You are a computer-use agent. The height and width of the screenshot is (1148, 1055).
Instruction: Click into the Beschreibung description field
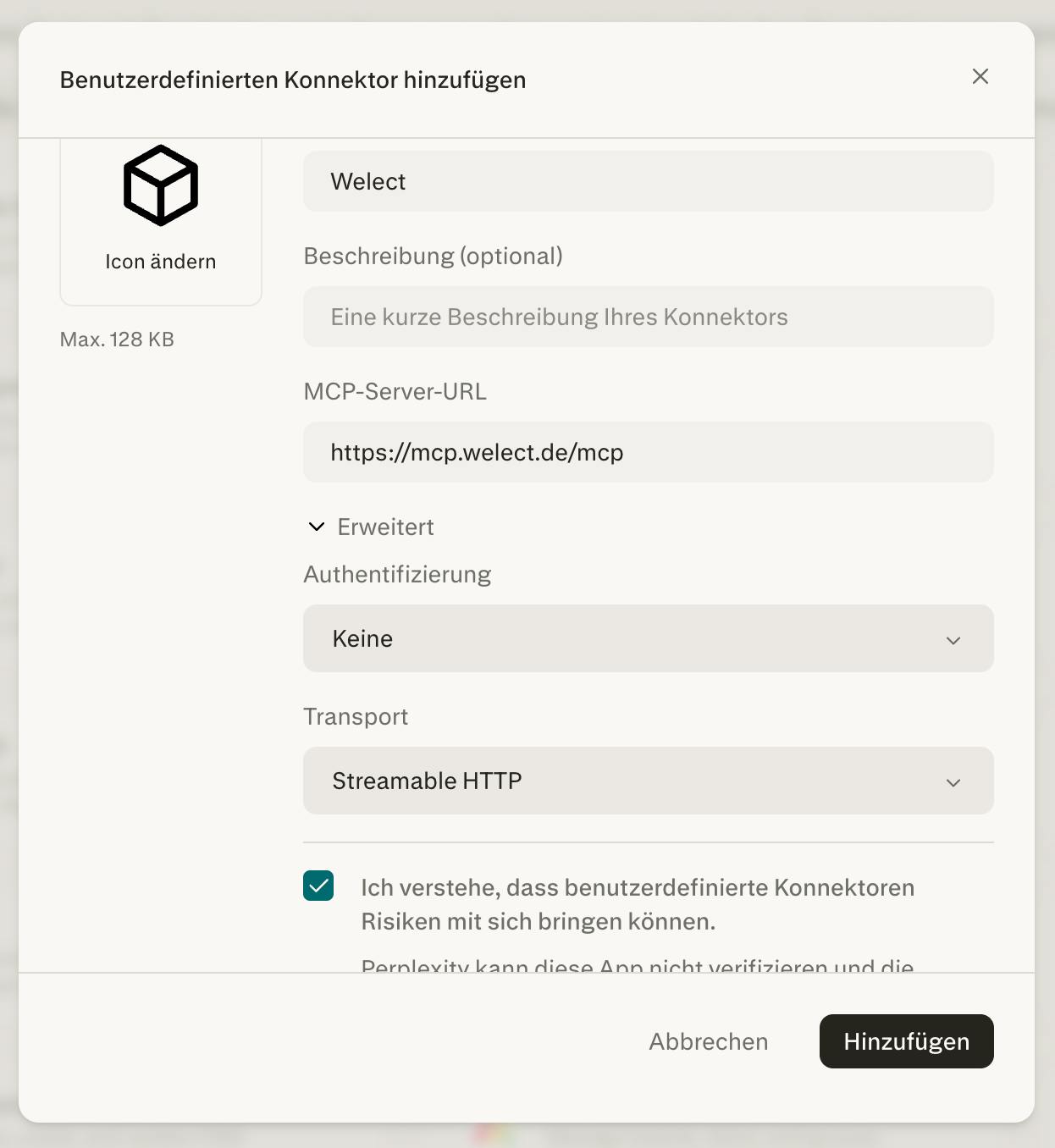point(648,317)
